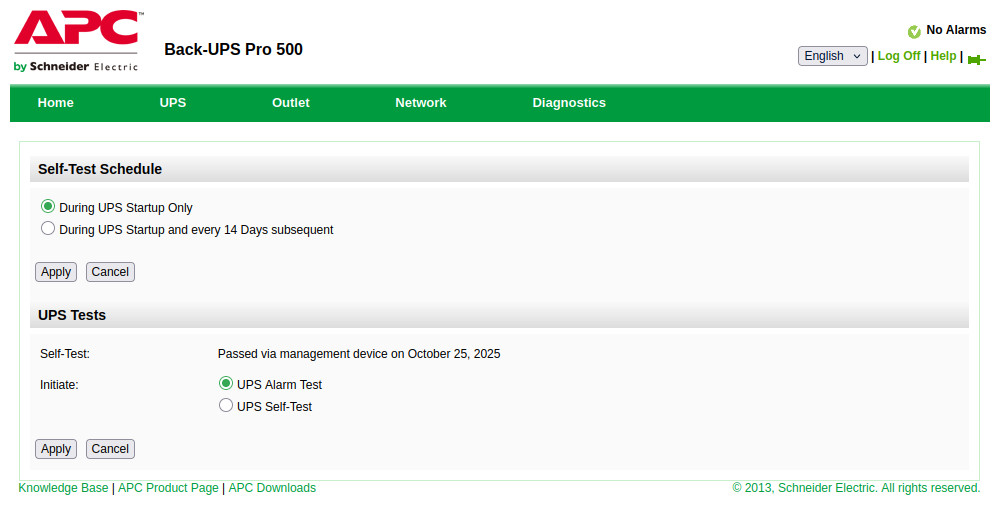Open the UPS menu
1006x531 pixels.
tap(173, 103)
